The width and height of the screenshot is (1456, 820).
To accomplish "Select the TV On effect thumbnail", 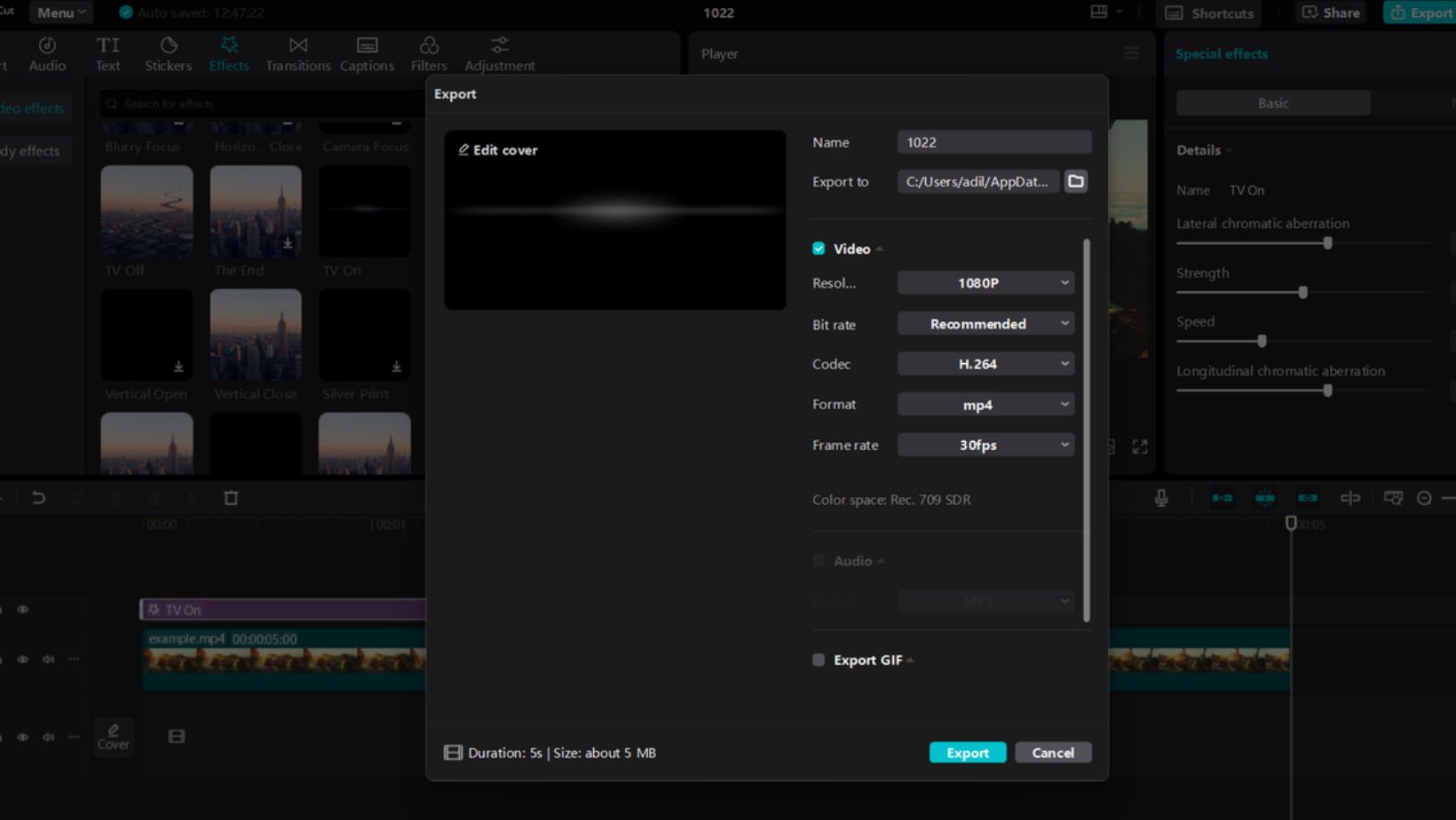I will point(365,211).
